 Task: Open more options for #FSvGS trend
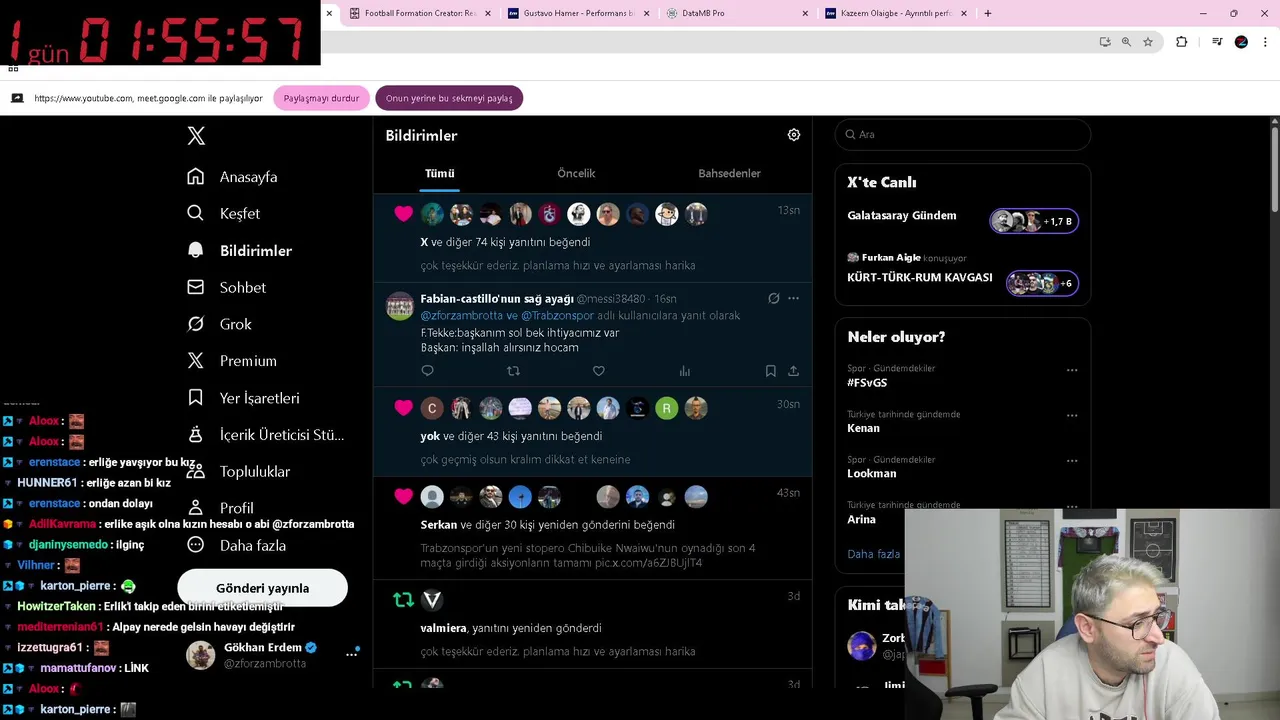point(1072,370)
